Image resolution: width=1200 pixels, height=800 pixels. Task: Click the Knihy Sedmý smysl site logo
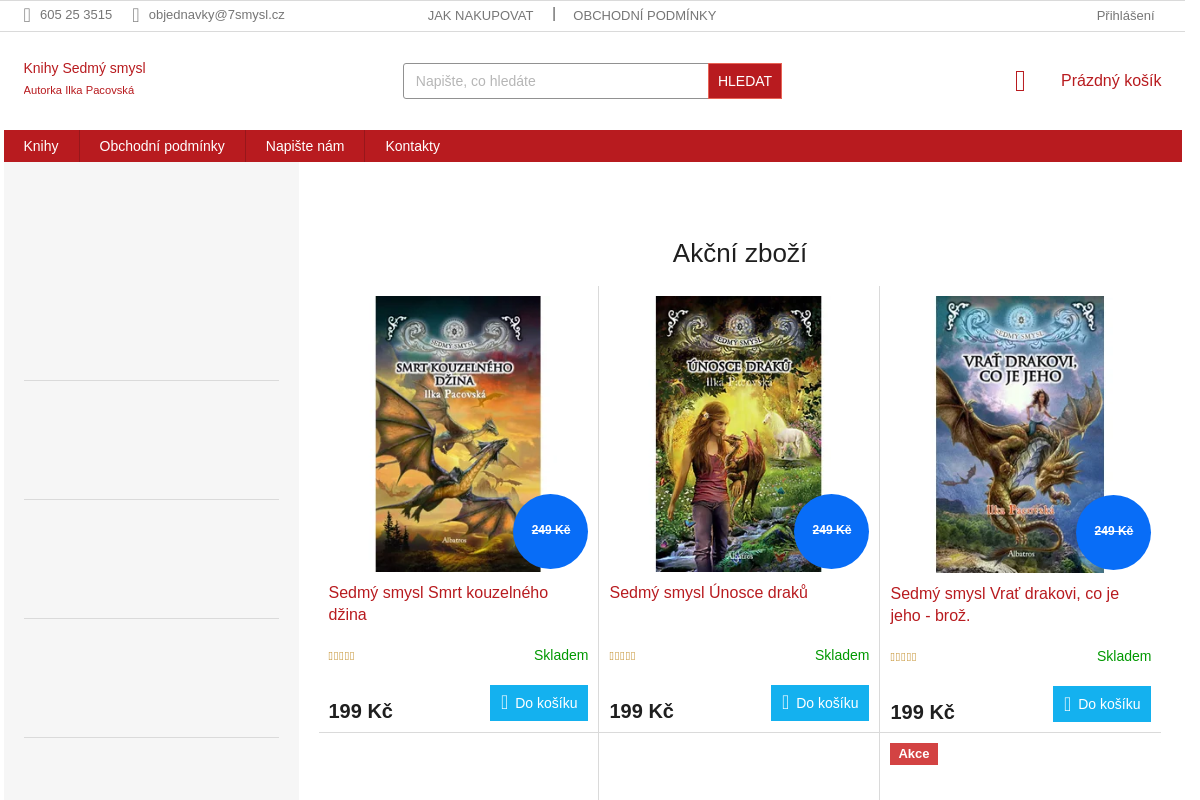[x=85, y=68]
